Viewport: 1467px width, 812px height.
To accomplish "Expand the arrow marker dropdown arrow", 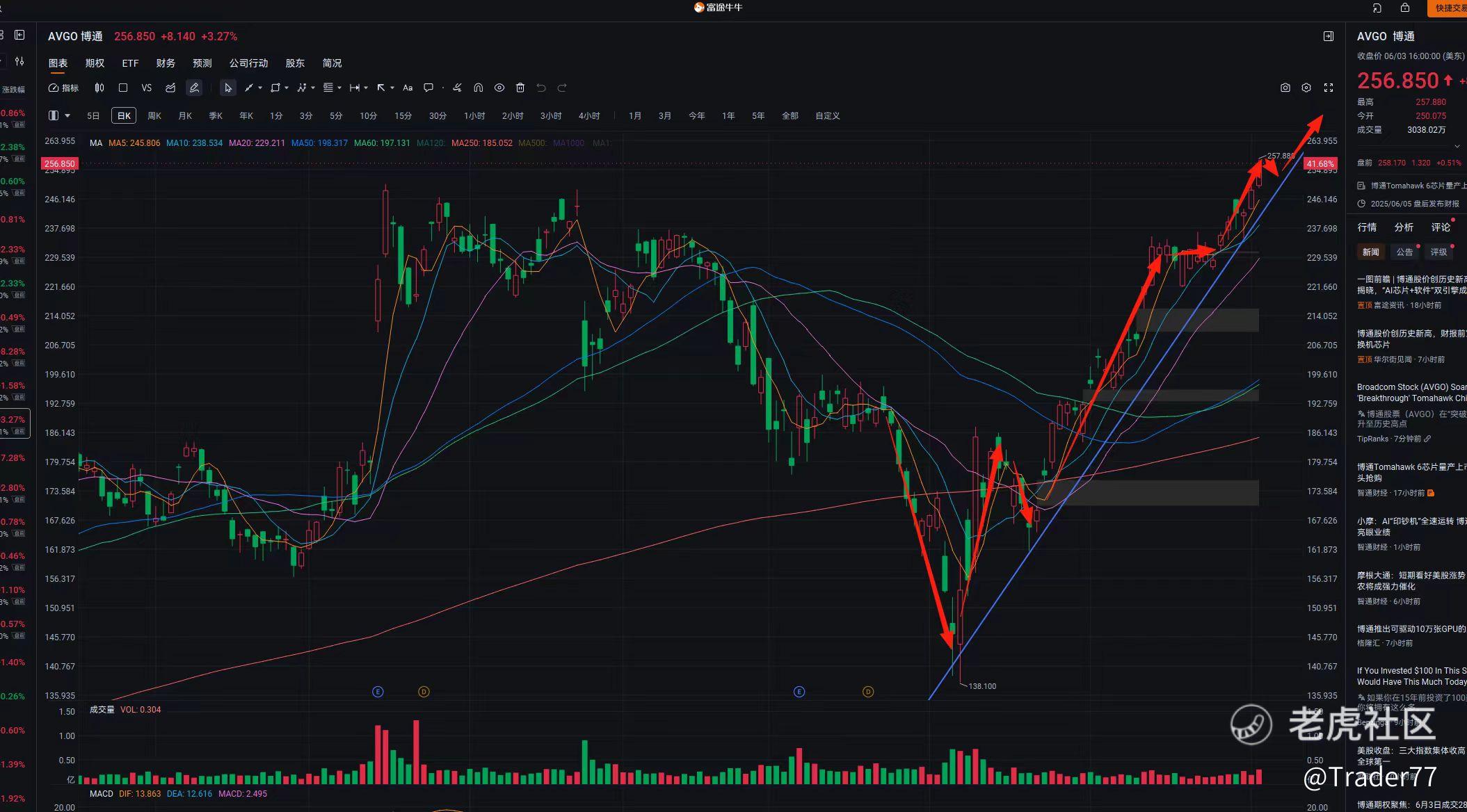I will click(x=392, y=88).
